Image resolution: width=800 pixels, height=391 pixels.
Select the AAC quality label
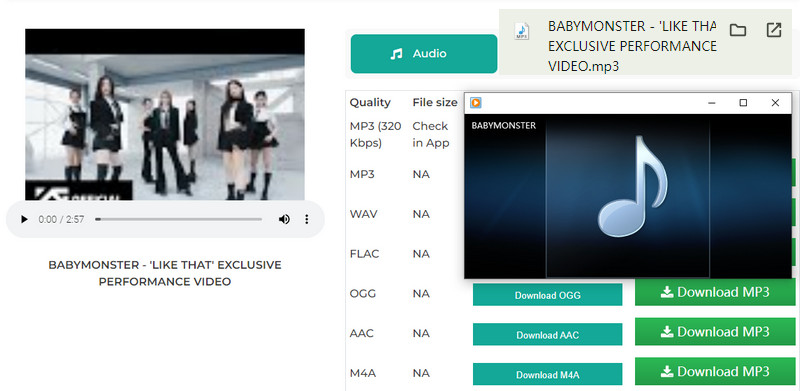tap(362, 333)
